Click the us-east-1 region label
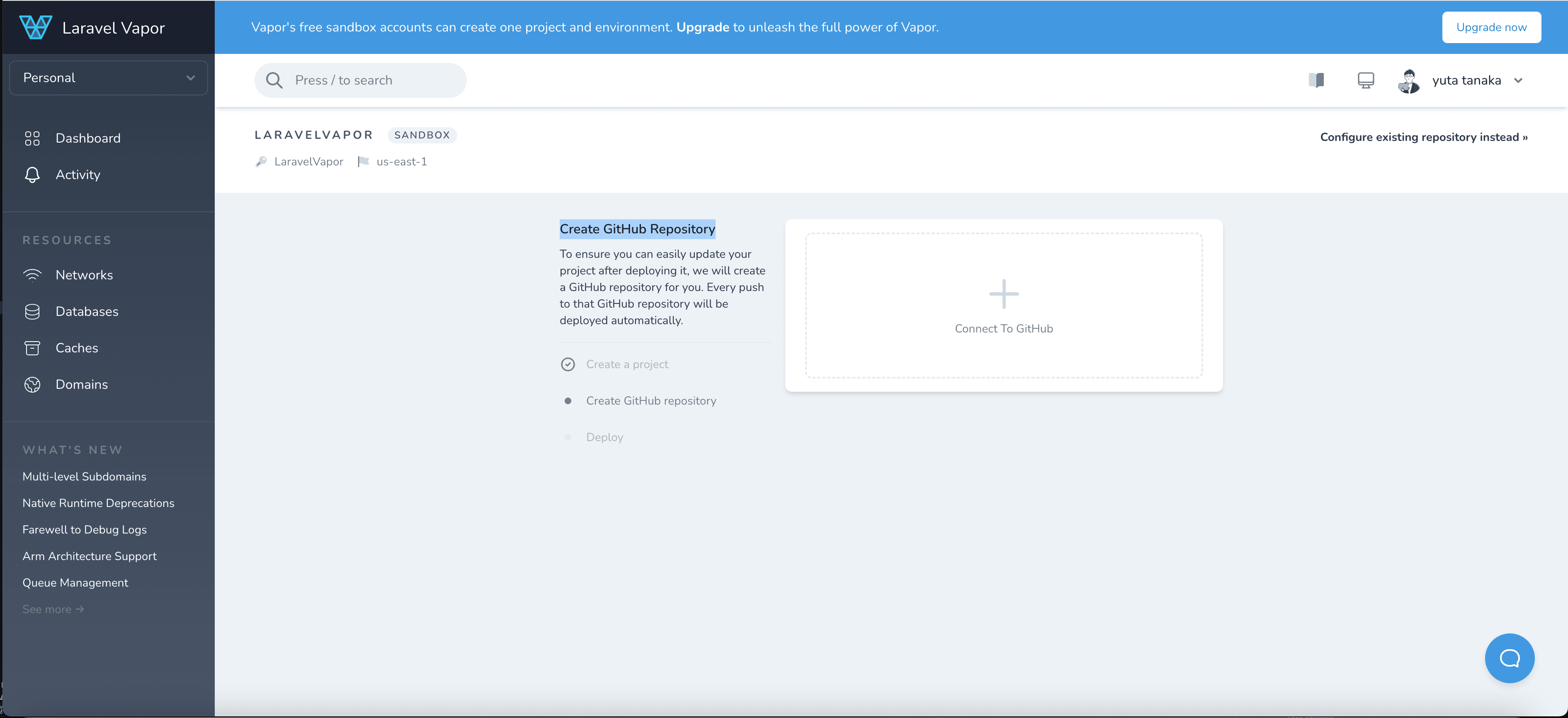 [x=402, y=161]
